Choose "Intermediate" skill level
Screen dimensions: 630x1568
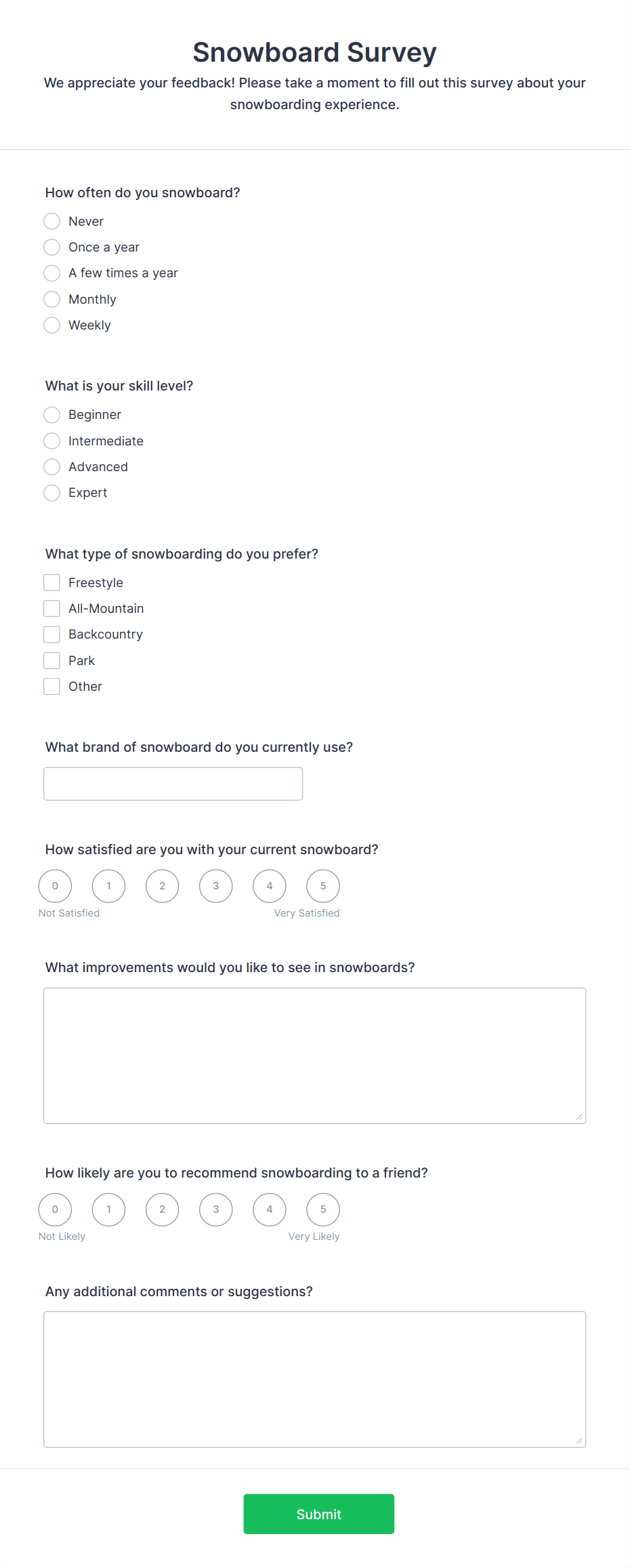tap(51, 441)
